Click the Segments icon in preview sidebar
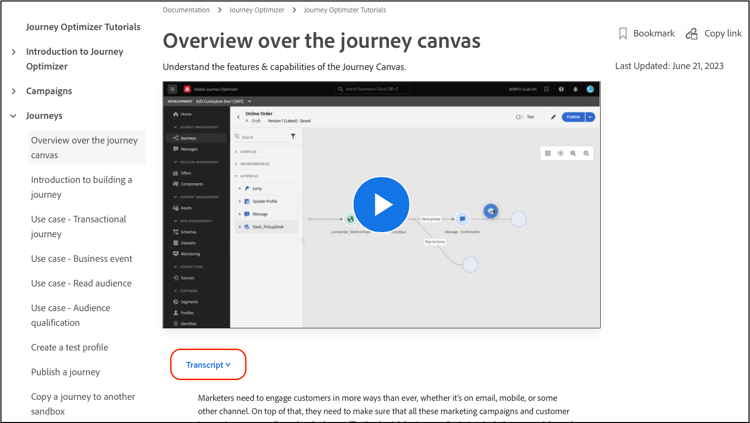Screen dimensions: 750x423 coord(176,301)
